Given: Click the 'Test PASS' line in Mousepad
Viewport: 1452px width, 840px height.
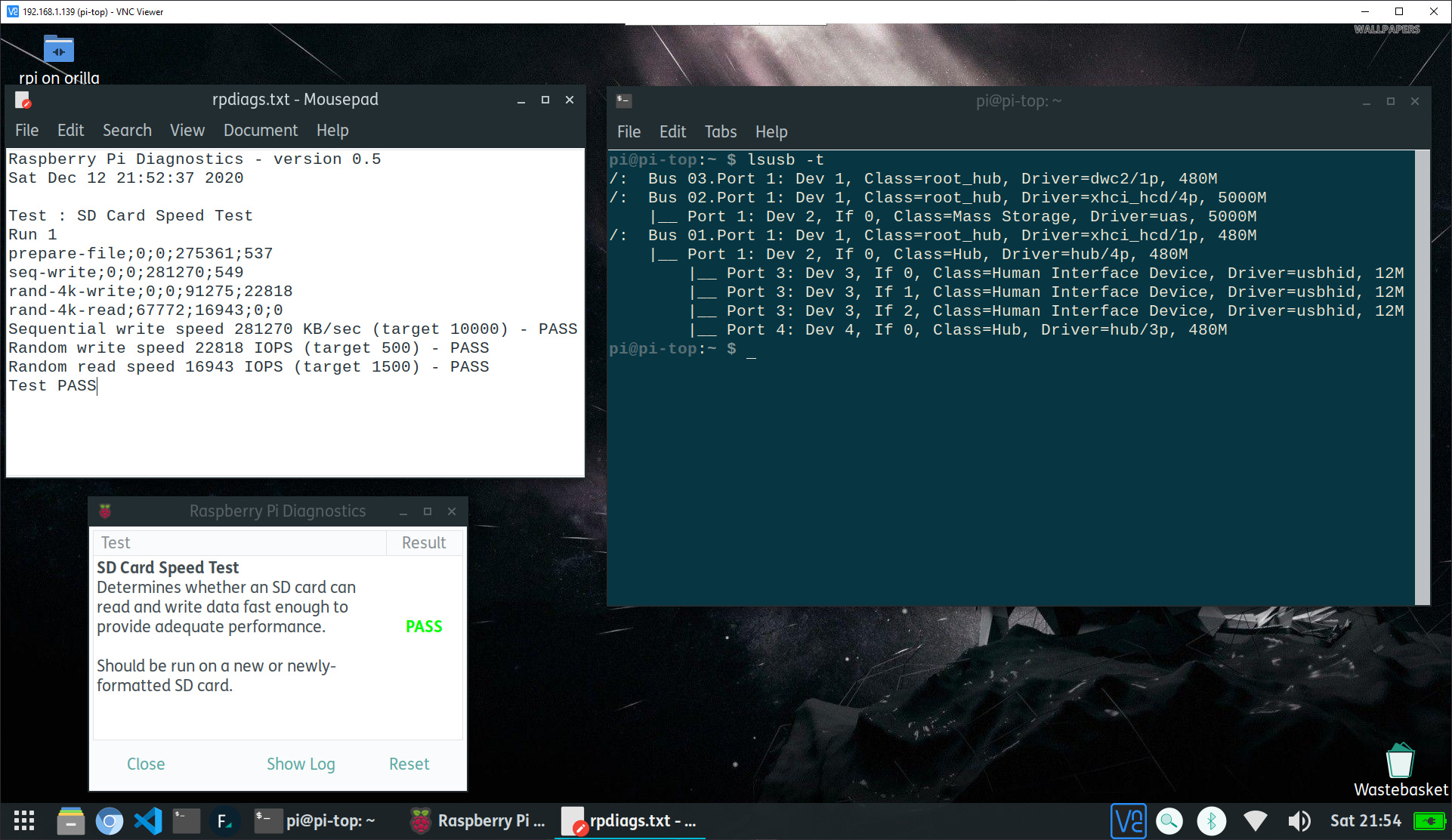Looking at the screenshot, I should coord(52,386).
